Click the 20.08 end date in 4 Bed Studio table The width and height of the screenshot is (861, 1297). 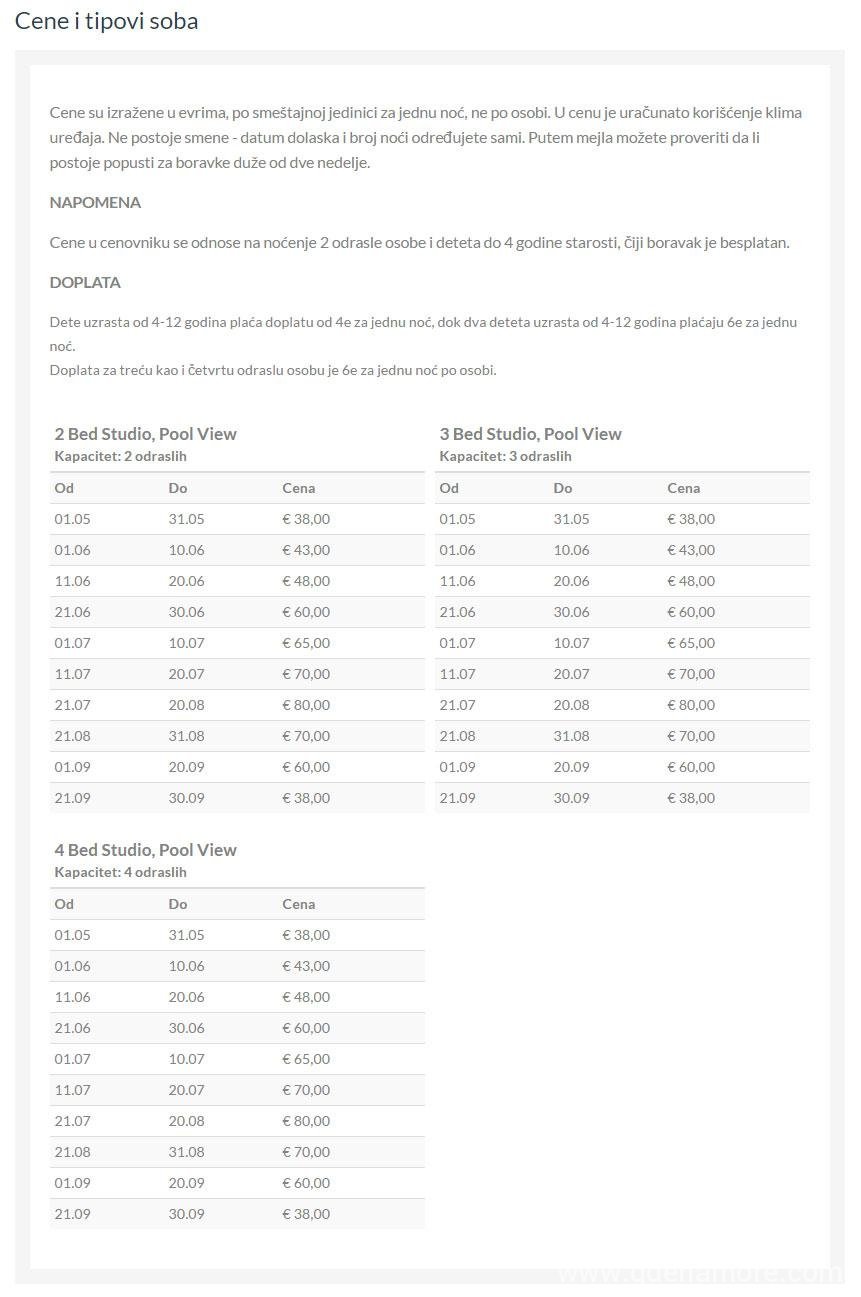point(186,1121)
